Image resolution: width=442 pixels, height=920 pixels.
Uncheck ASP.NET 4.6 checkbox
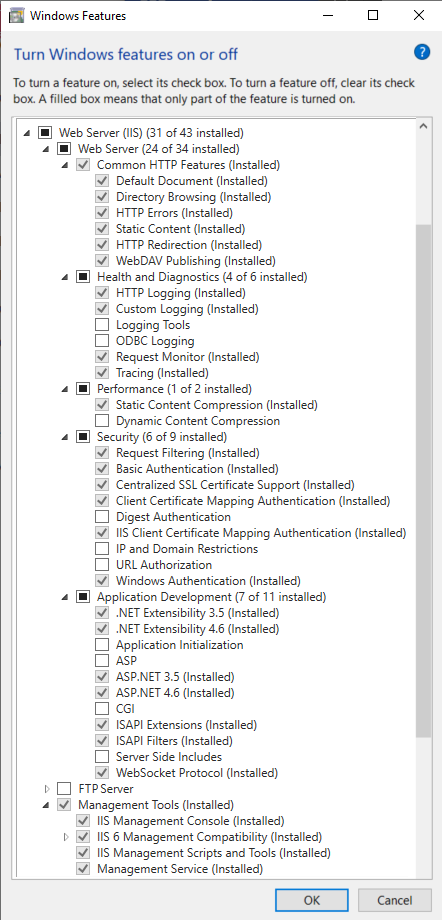(102, 692)
